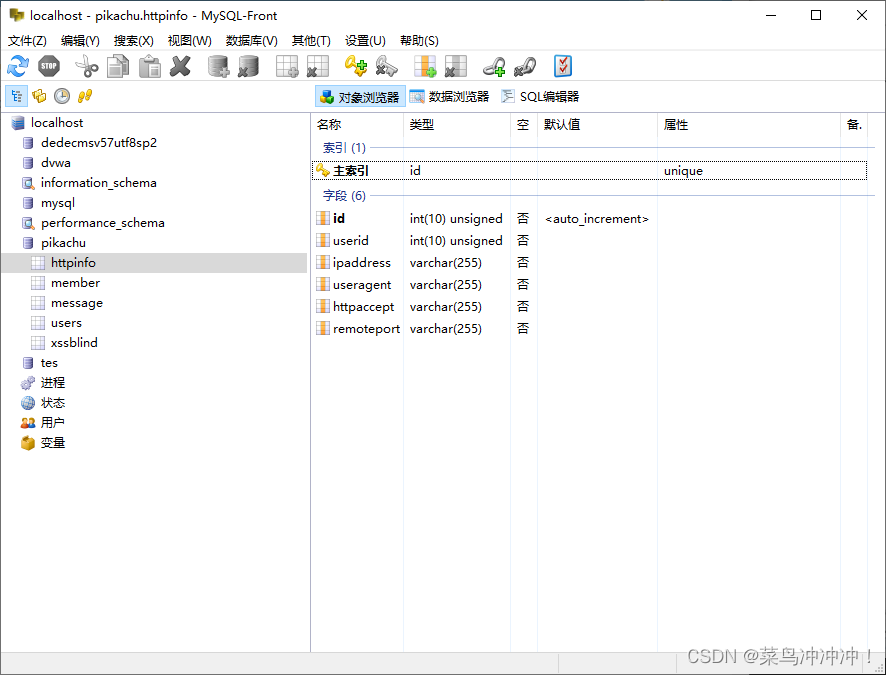Toggle the clock SQL History panel button
The image size is (886, 675).
click(x=62, y=96)
